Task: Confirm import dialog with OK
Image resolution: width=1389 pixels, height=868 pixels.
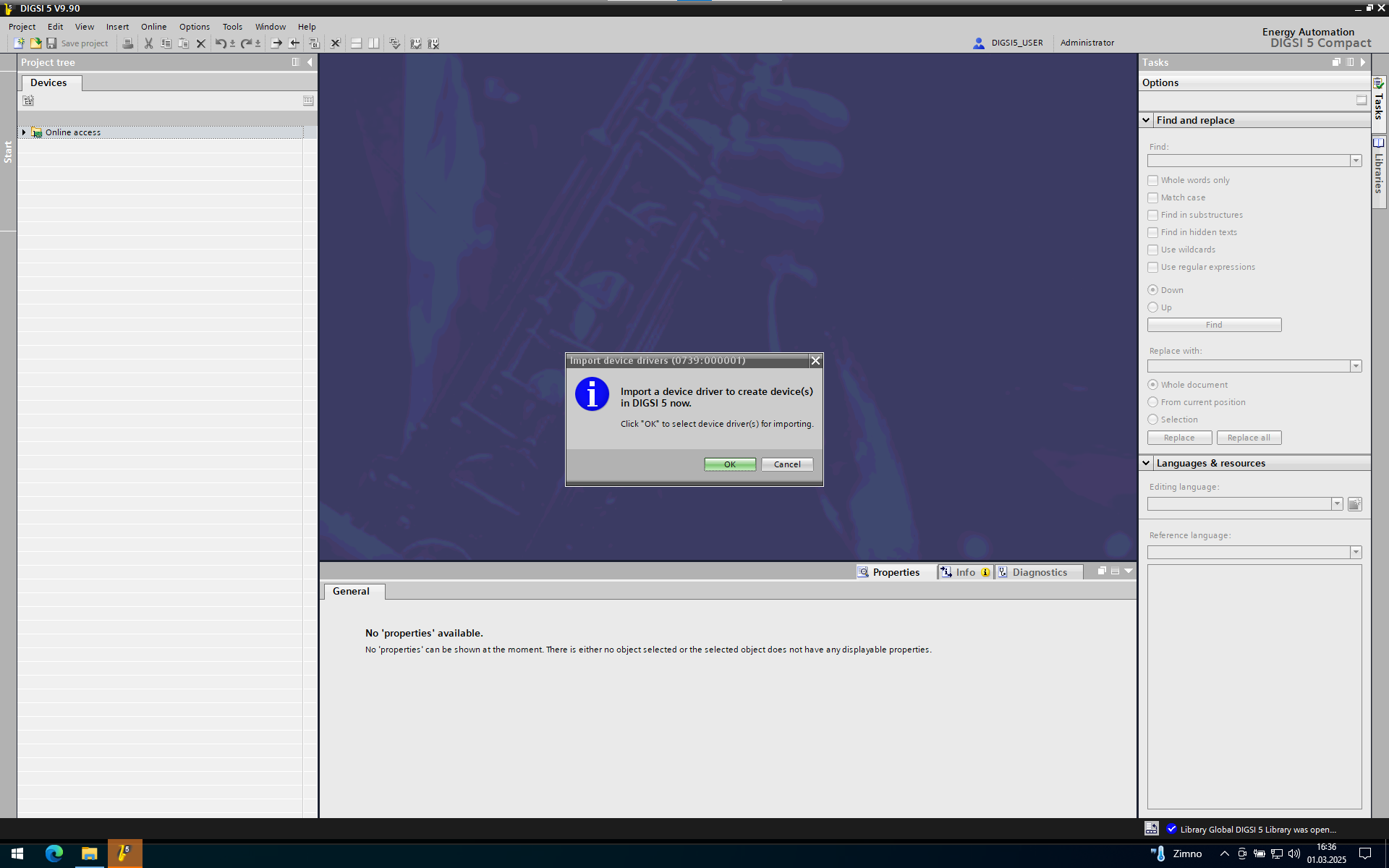Action: tap(730, 464)
